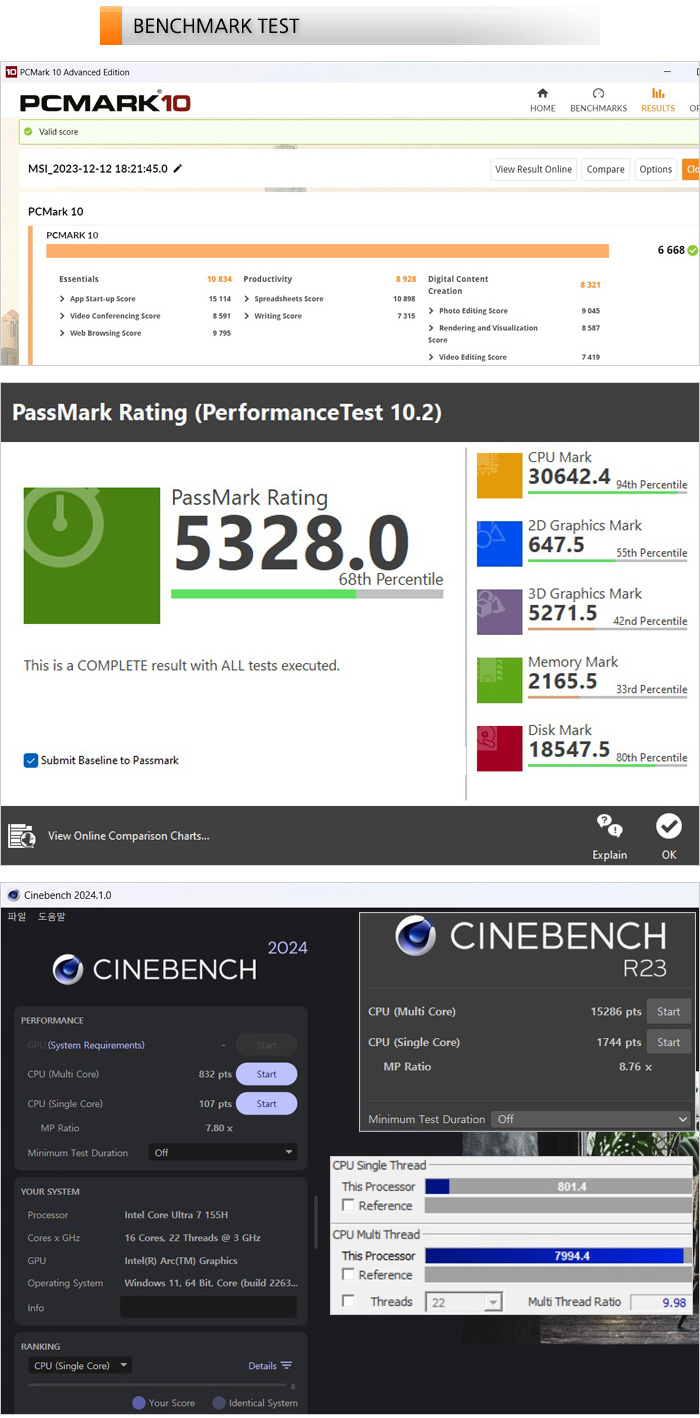
Task: Expand Spreadsheets Score row
Action: coord(247,299)
